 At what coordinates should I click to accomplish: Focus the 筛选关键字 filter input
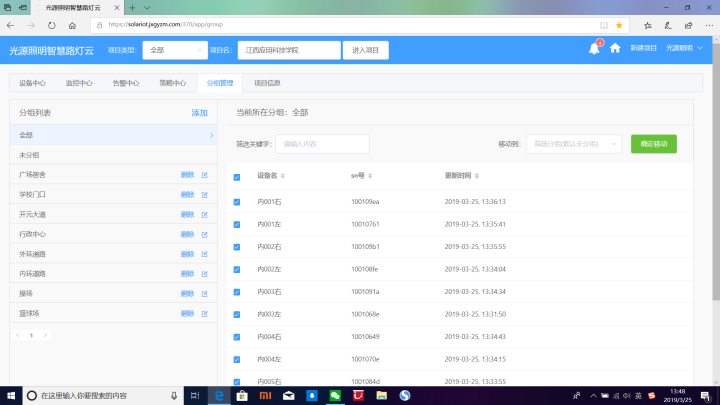point(322,144)
